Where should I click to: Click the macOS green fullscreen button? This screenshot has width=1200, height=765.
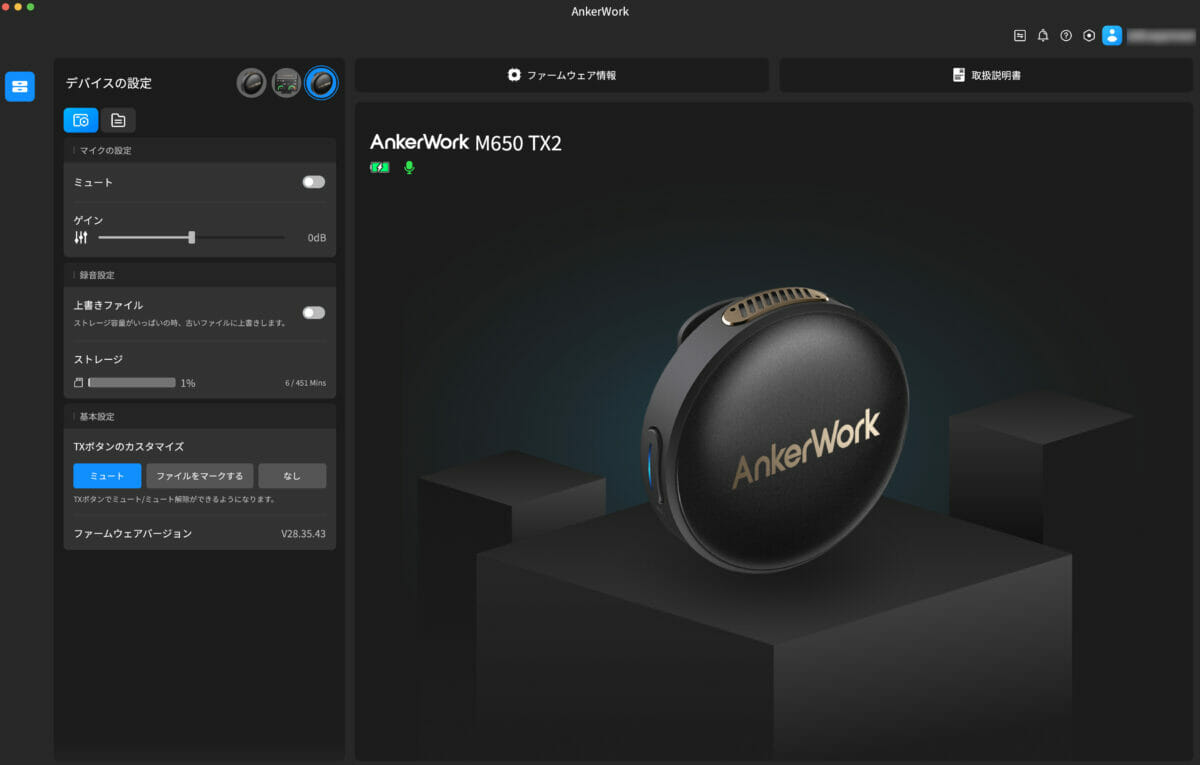click(x=31, y=7)
